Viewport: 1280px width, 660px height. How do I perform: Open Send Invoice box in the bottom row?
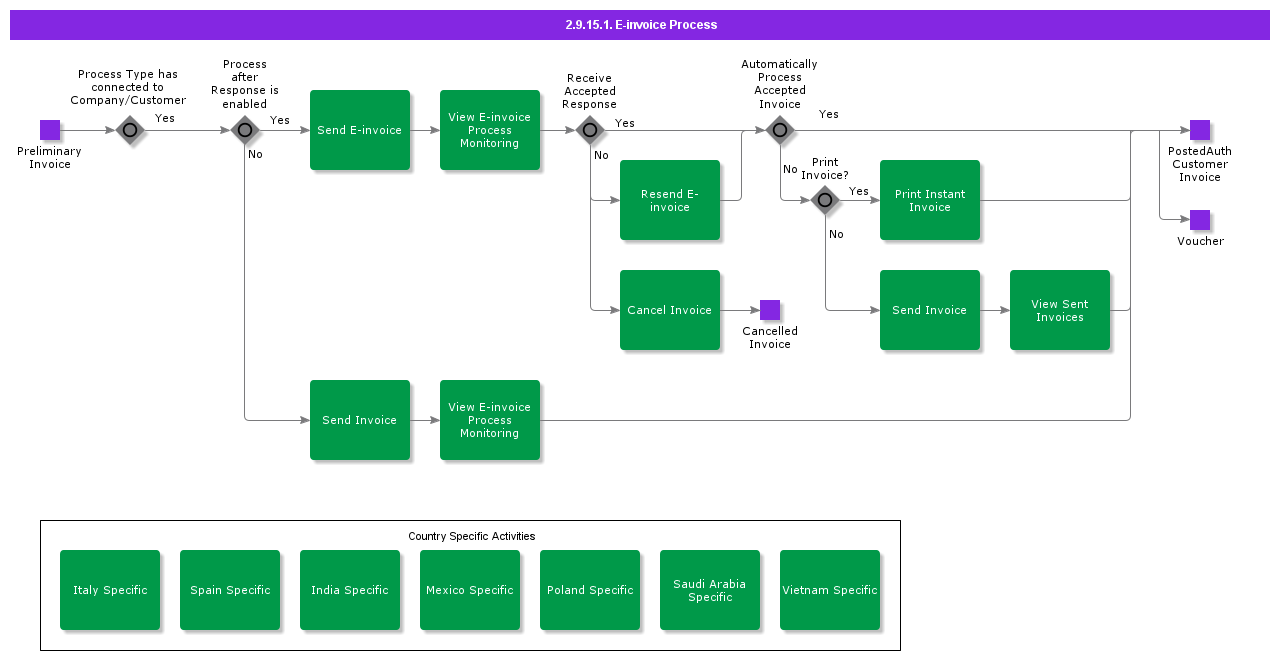click(x=360, y=420)
